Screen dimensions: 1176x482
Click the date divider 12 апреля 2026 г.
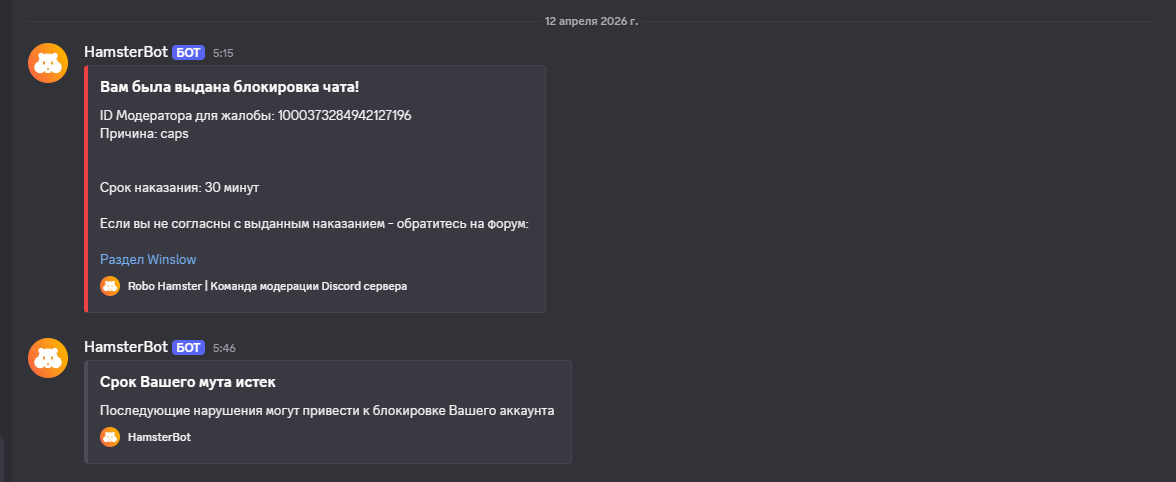591,20
